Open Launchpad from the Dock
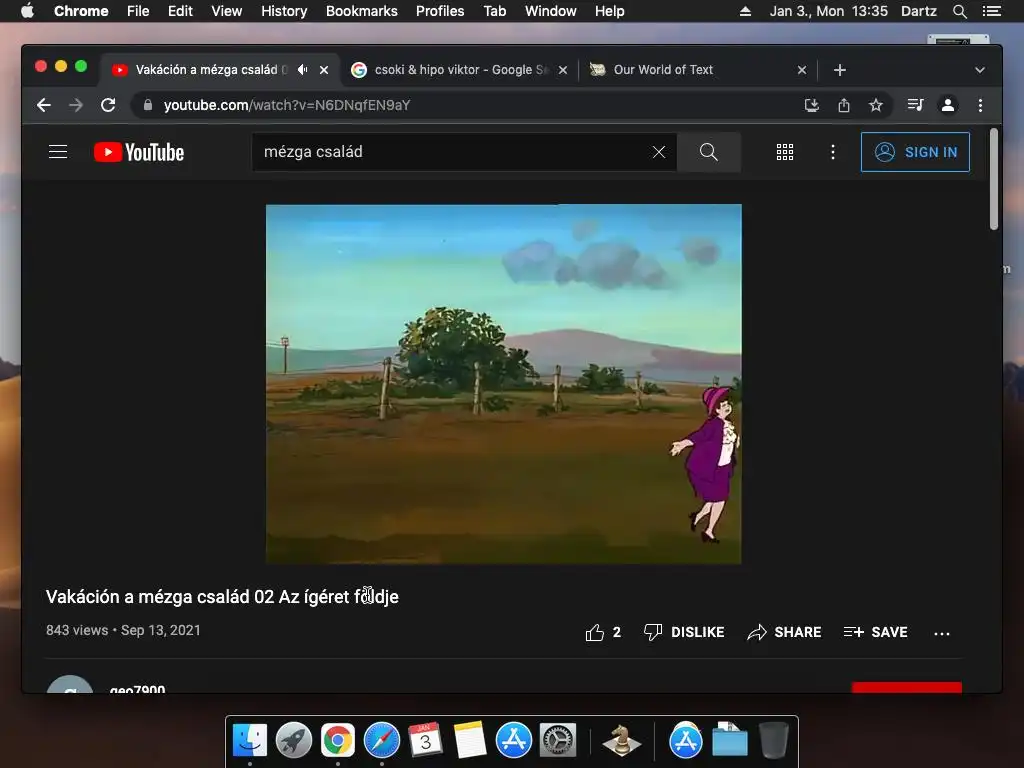Image resolution: width=1024 pixels, height=768 pixels. pos(293,740)
